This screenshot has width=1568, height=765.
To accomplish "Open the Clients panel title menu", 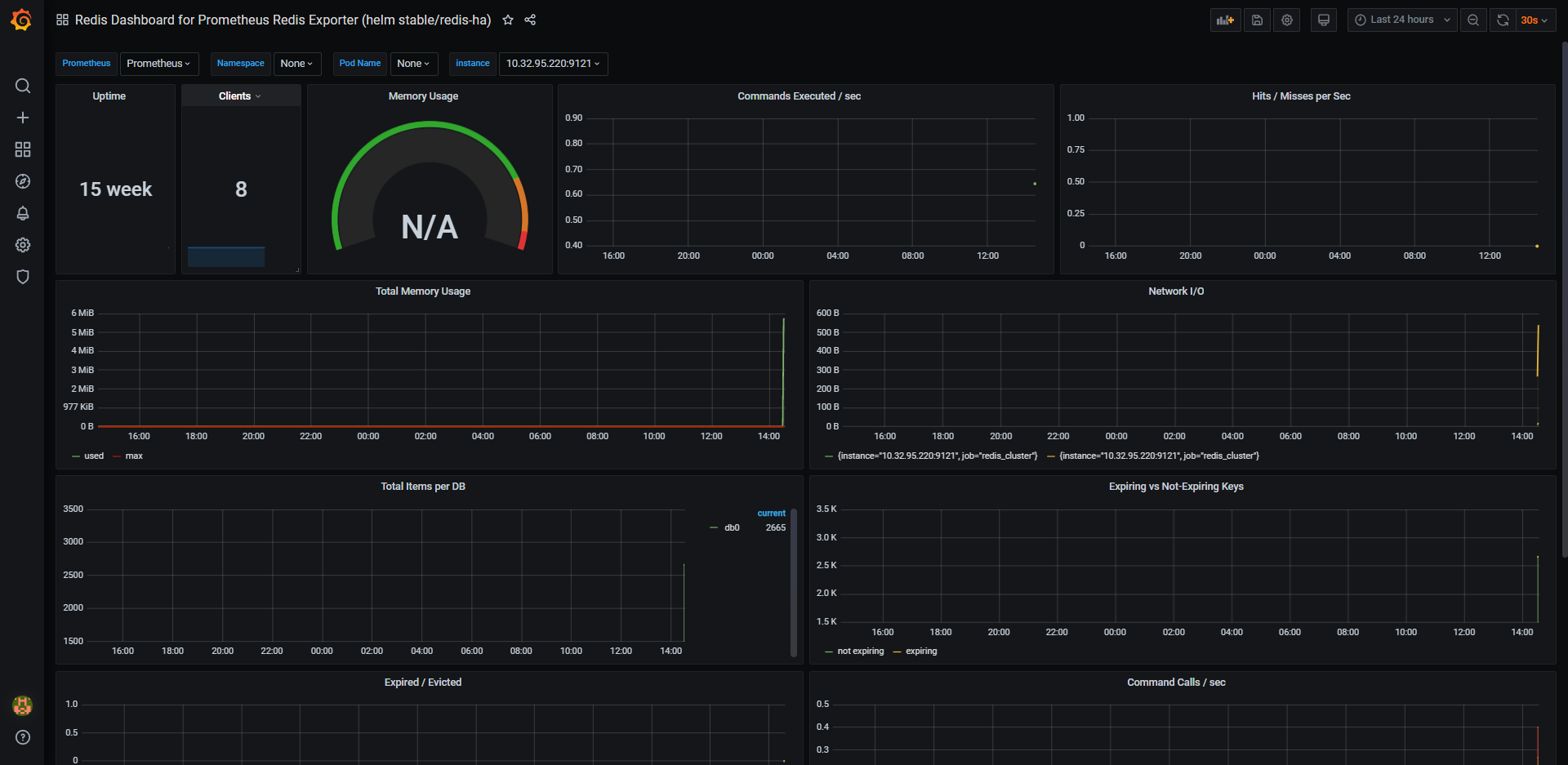I will coord(240,96).
